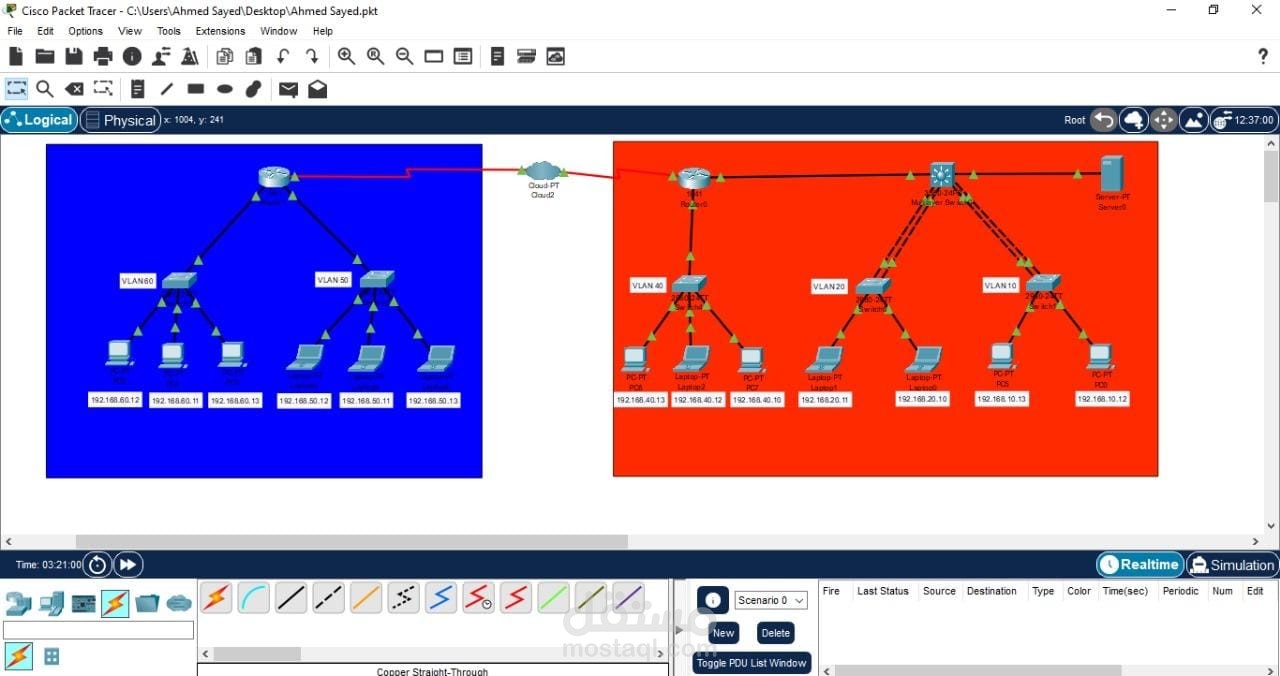Activate the Inspect magnifier tool

click(45, 89)
